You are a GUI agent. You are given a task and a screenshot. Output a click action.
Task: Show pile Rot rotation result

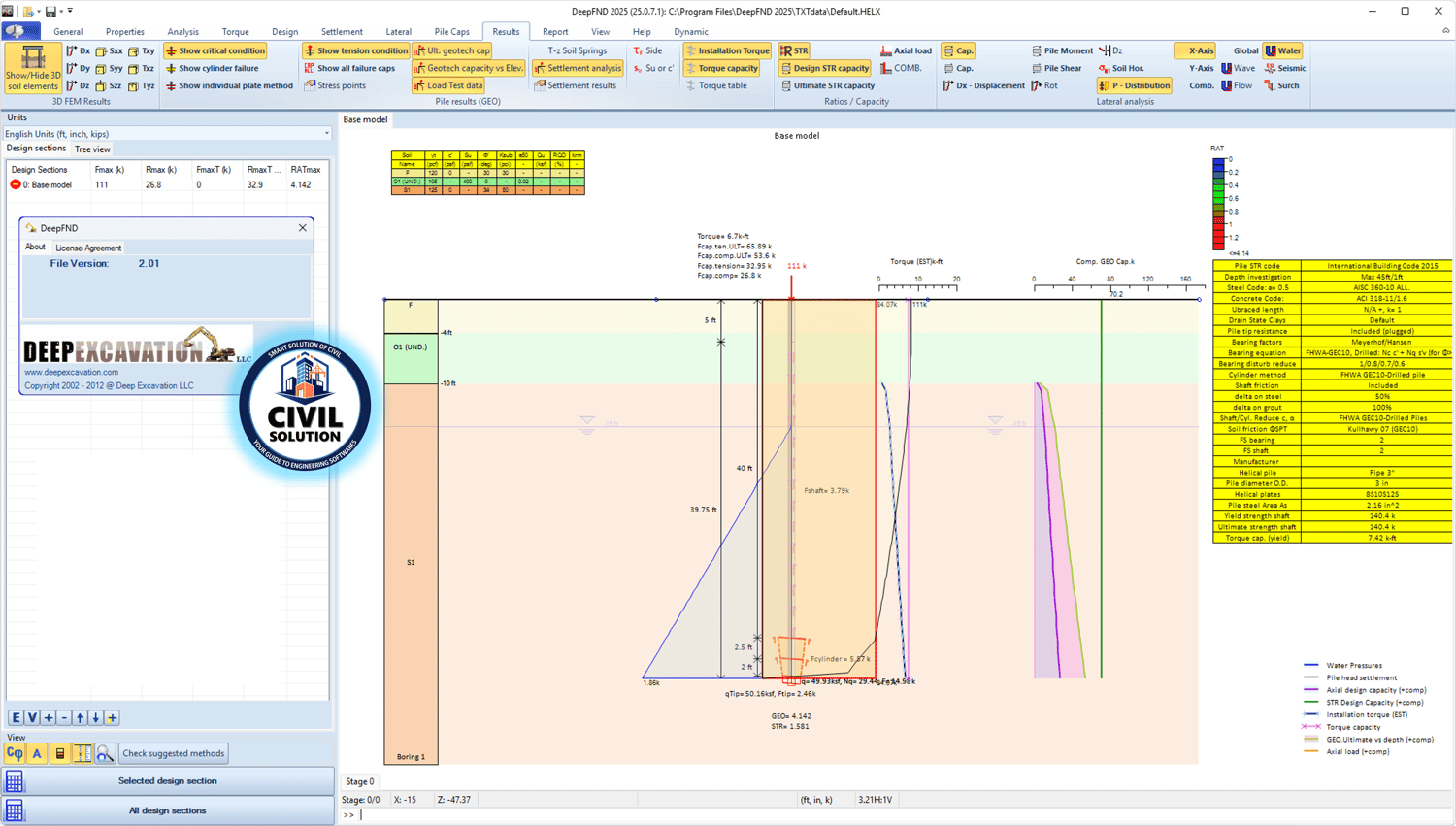click(x=1045, y=85)
